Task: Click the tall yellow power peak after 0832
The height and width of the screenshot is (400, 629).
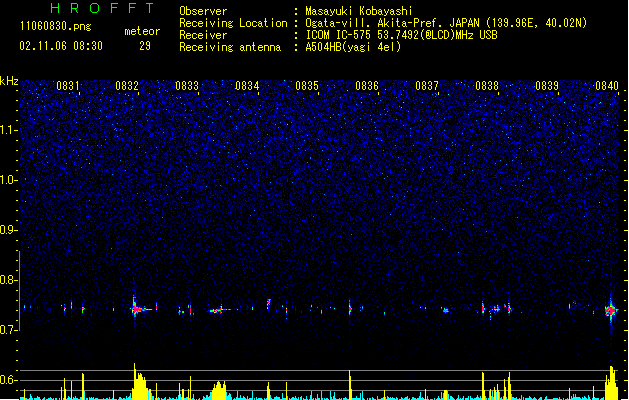Action: (x=139, y=381)
